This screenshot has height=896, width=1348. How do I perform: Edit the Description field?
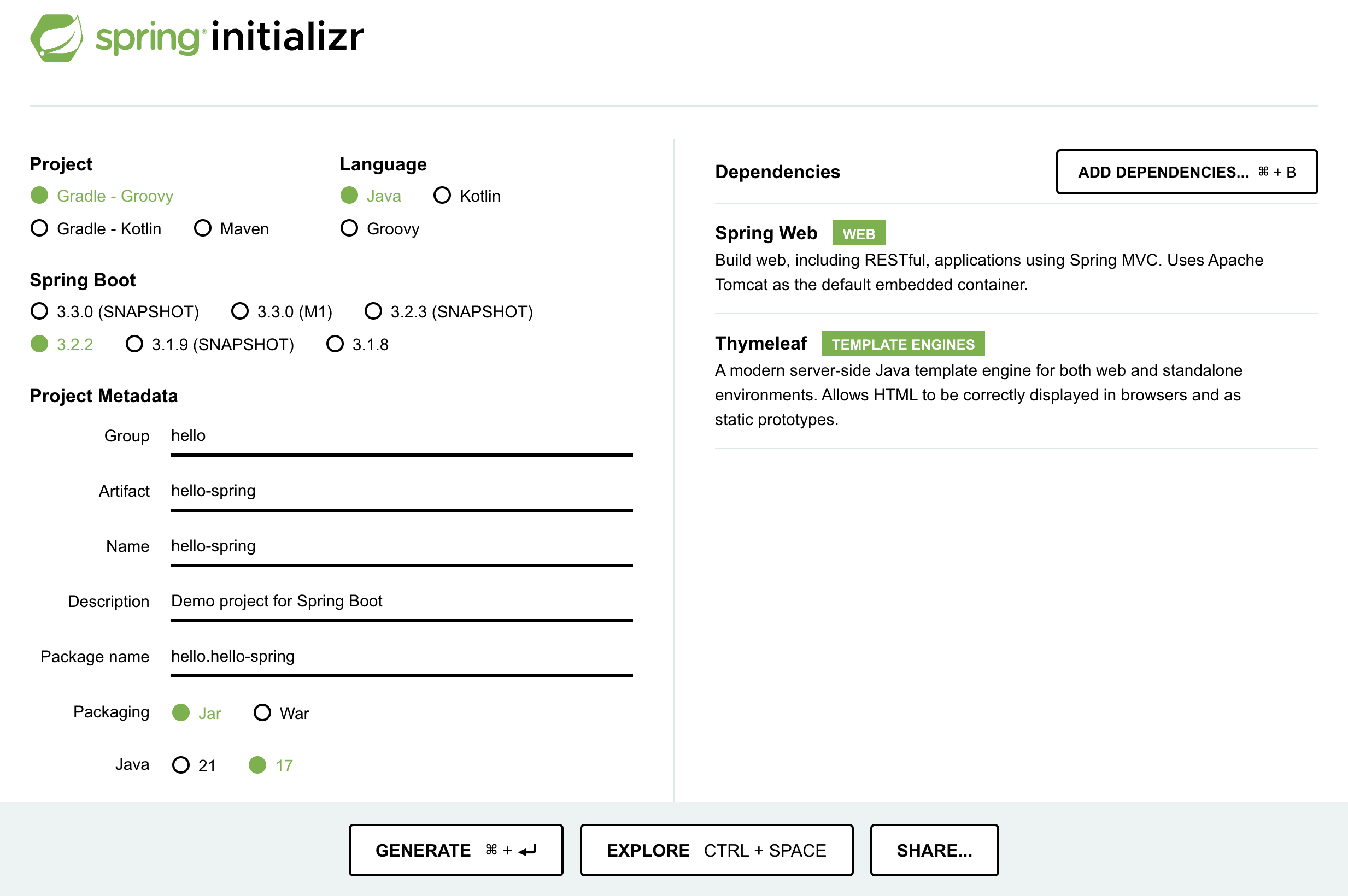[401, 601]
